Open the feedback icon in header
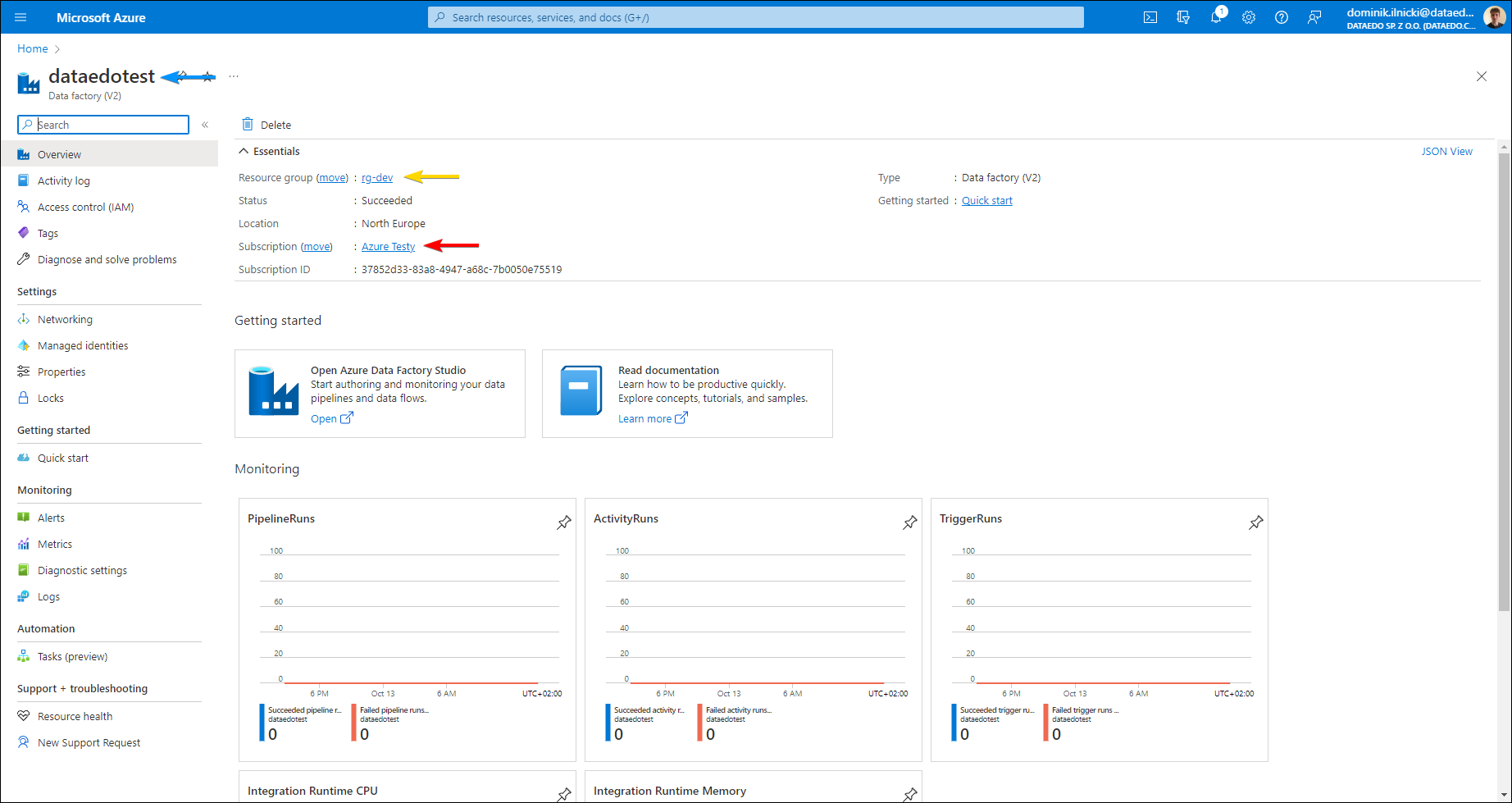Viewport: 1512px width, 803px height. click(1314, 17)
